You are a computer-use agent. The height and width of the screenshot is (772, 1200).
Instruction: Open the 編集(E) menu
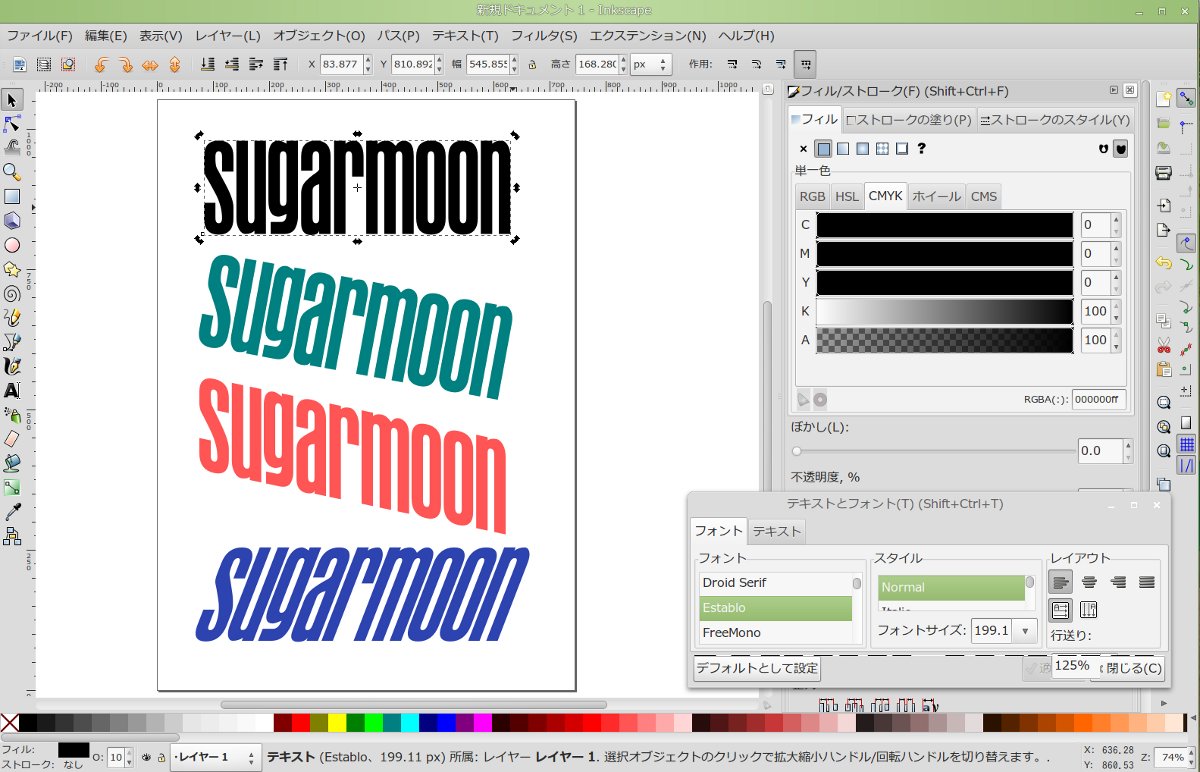click(106, 35)
